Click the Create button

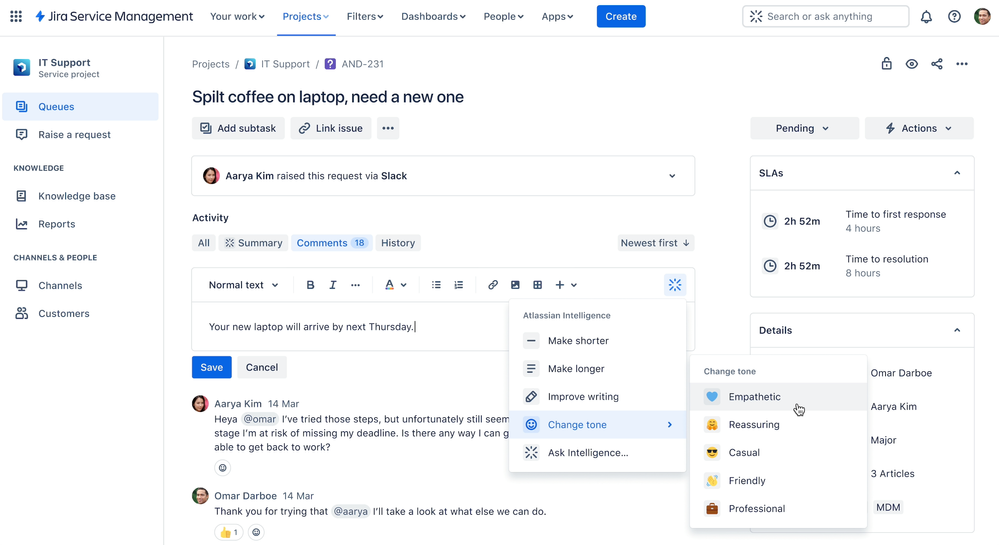[621, 17]
